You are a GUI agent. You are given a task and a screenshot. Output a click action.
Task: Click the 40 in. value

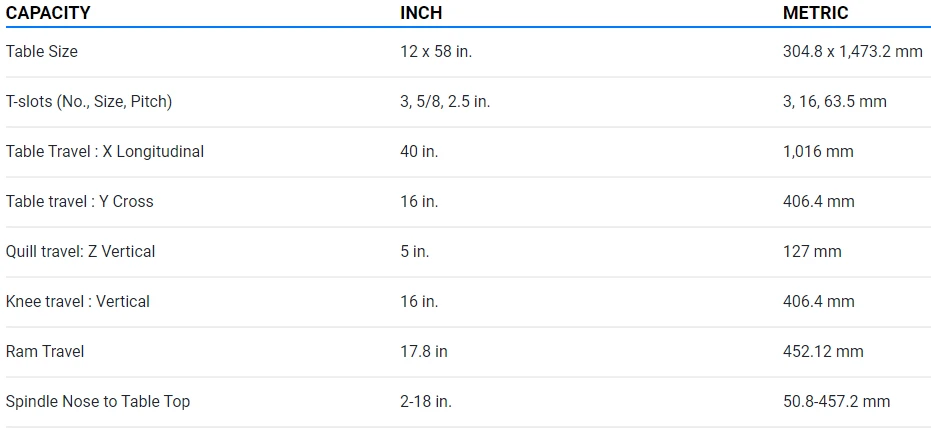[x=419, y=151]
